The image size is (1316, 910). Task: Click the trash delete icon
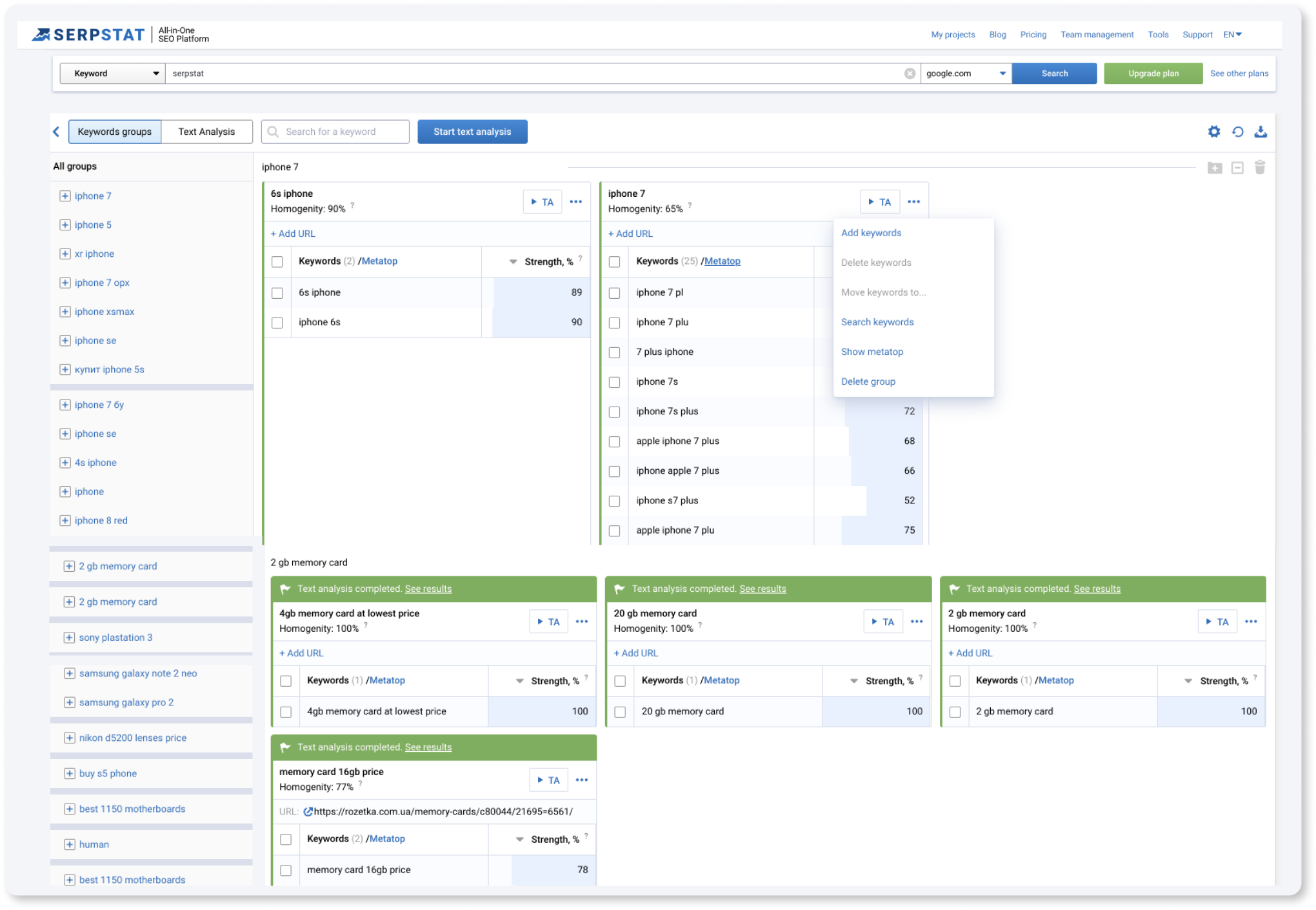click(x=1260, y=168)
